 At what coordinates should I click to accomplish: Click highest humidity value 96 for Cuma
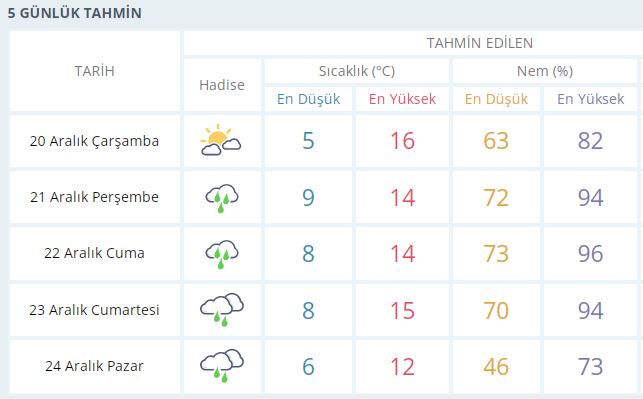click(591, 253)
